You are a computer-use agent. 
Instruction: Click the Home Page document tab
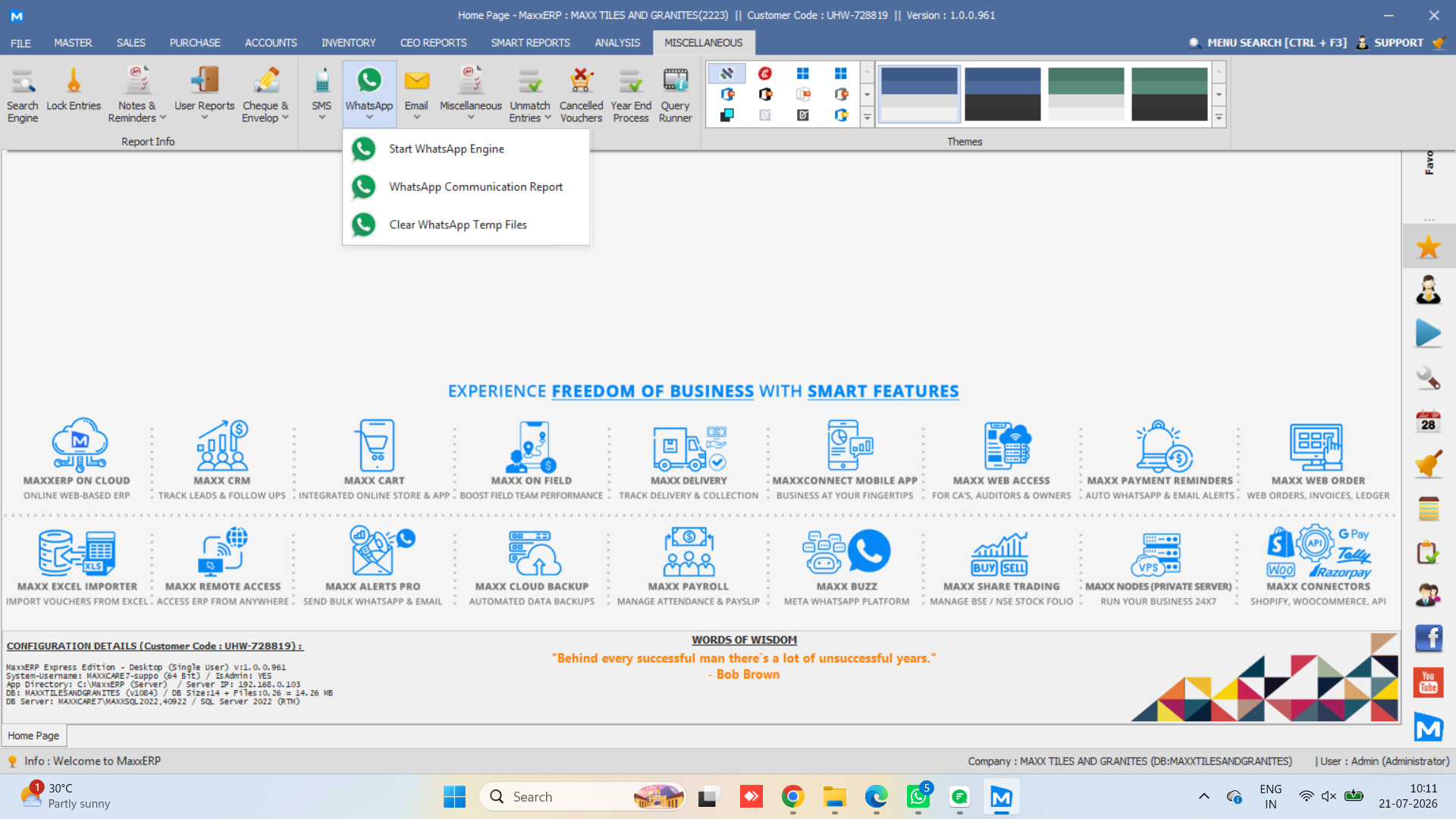(x=33, y=736)
